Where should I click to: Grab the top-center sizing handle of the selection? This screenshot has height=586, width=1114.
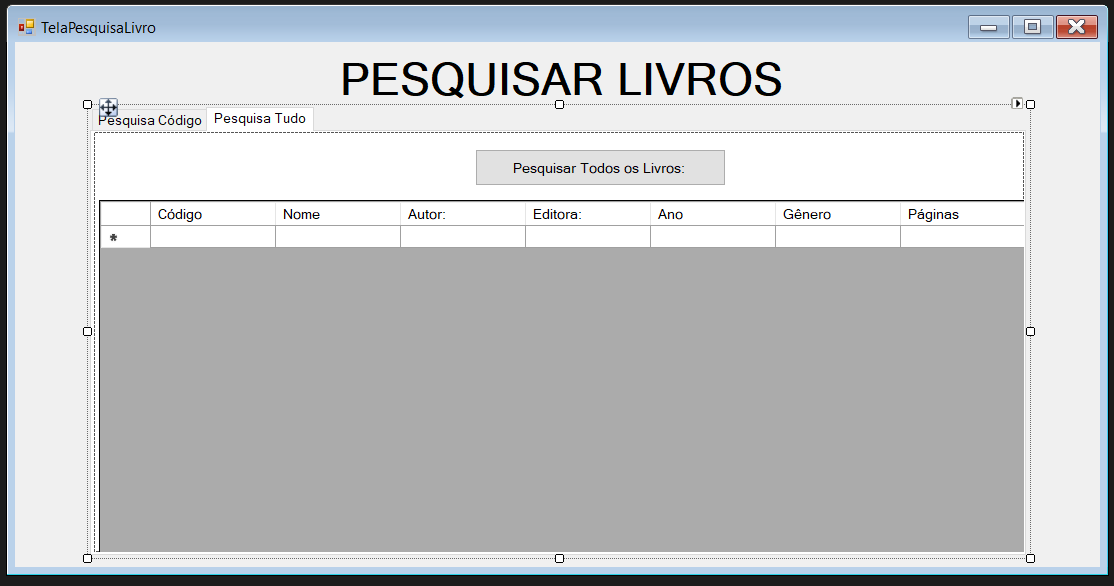pyautogui.click(x=559, y=103)
